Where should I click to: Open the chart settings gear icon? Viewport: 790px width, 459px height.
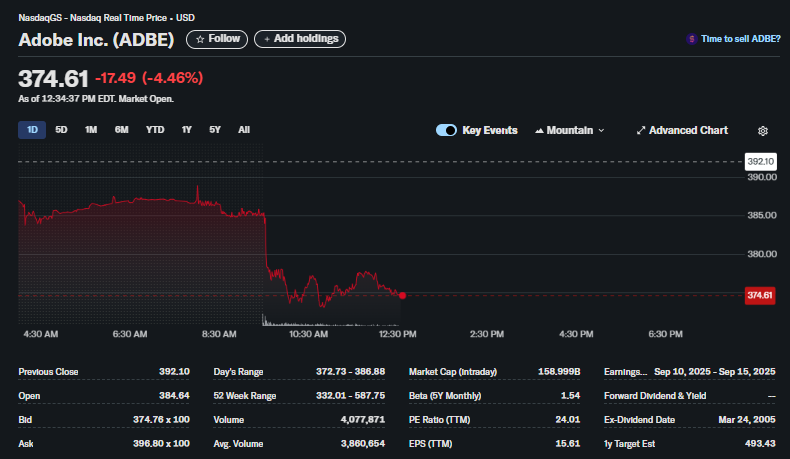[763, 131]
